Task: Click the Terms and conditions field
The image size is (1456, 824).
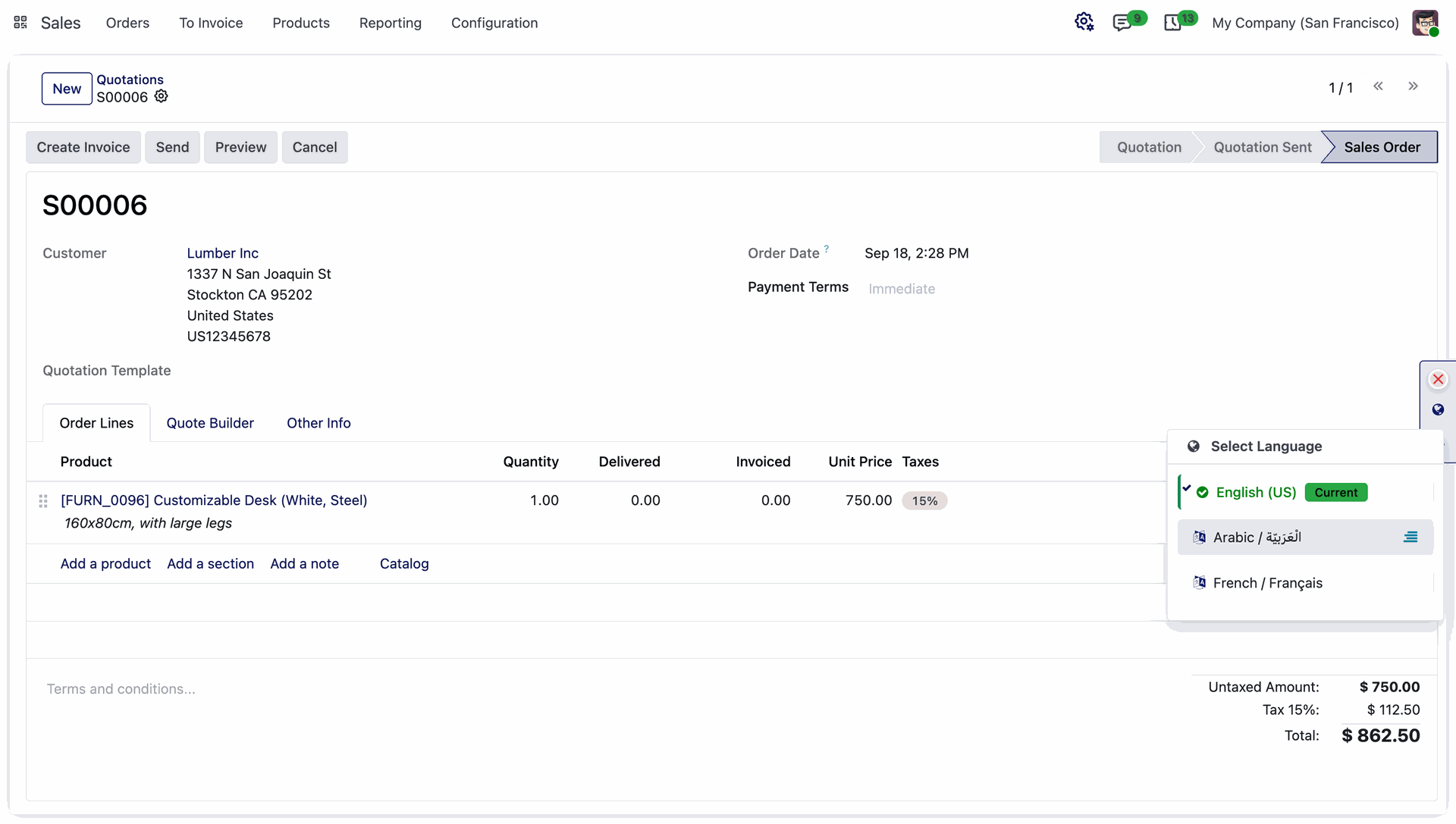Action: pyautogui.click(x=121, y=689)
